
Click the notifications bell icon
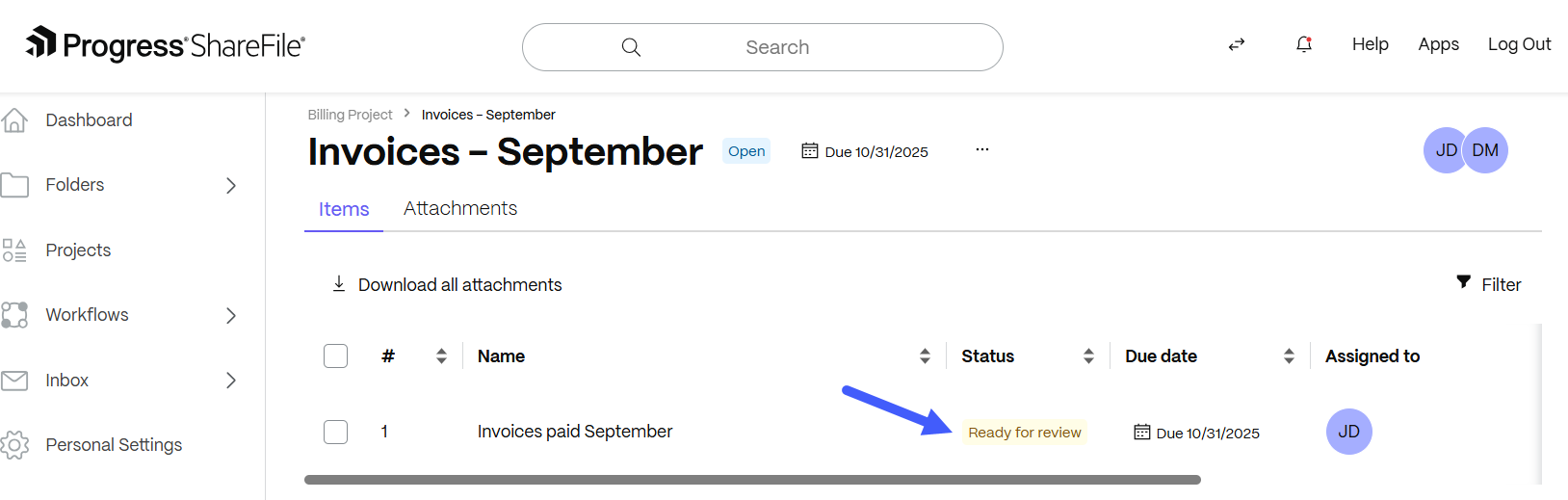click(x=1304, y=44)
